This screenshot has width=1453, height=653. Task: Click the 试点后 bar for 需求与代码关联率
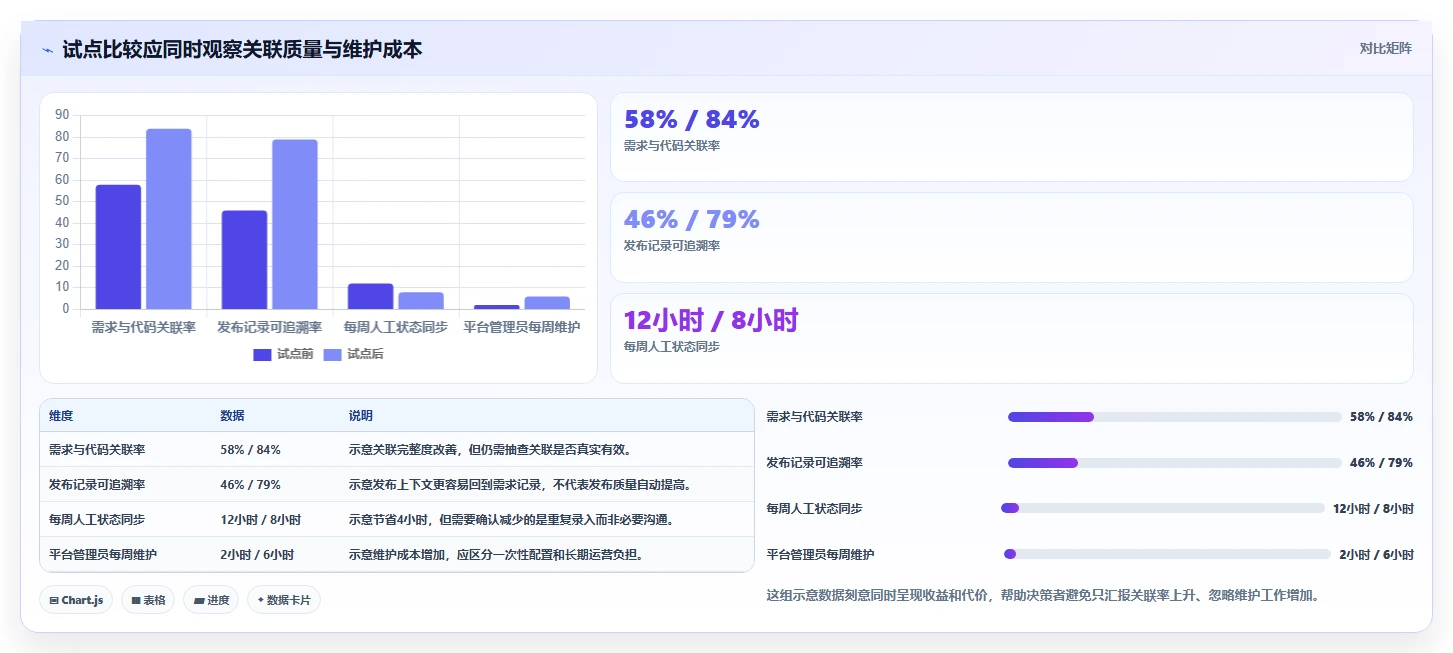(168, 219)
